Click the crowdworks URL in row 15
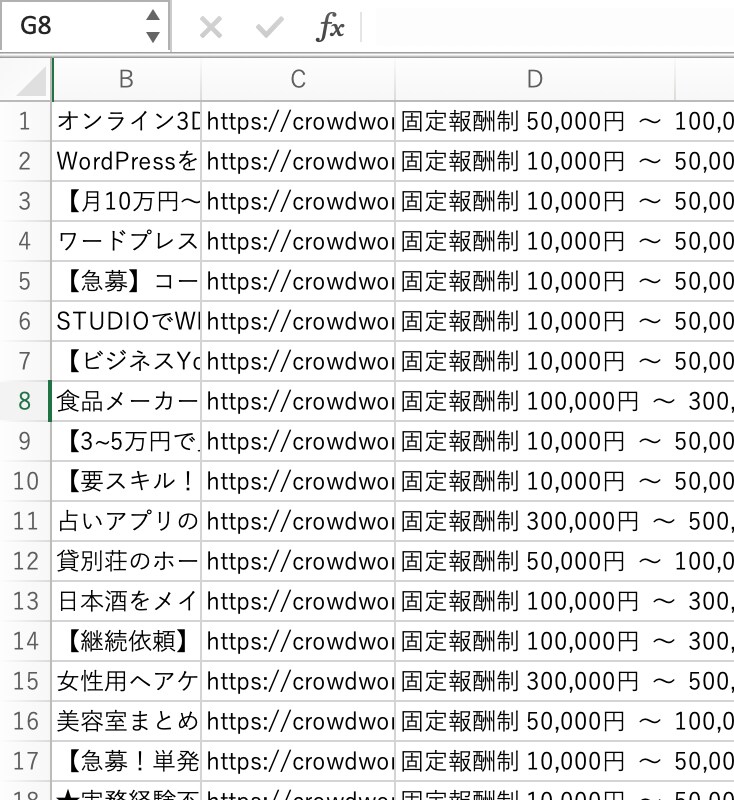This screenshot has width=734, height=800. [x=298, y=681]
